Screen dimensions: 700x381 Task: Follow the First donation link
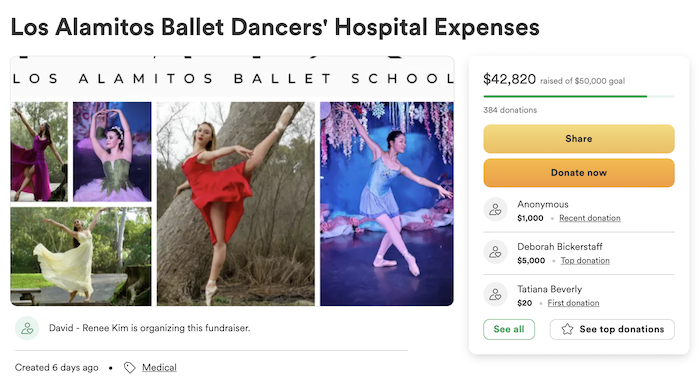pos(574,303)
